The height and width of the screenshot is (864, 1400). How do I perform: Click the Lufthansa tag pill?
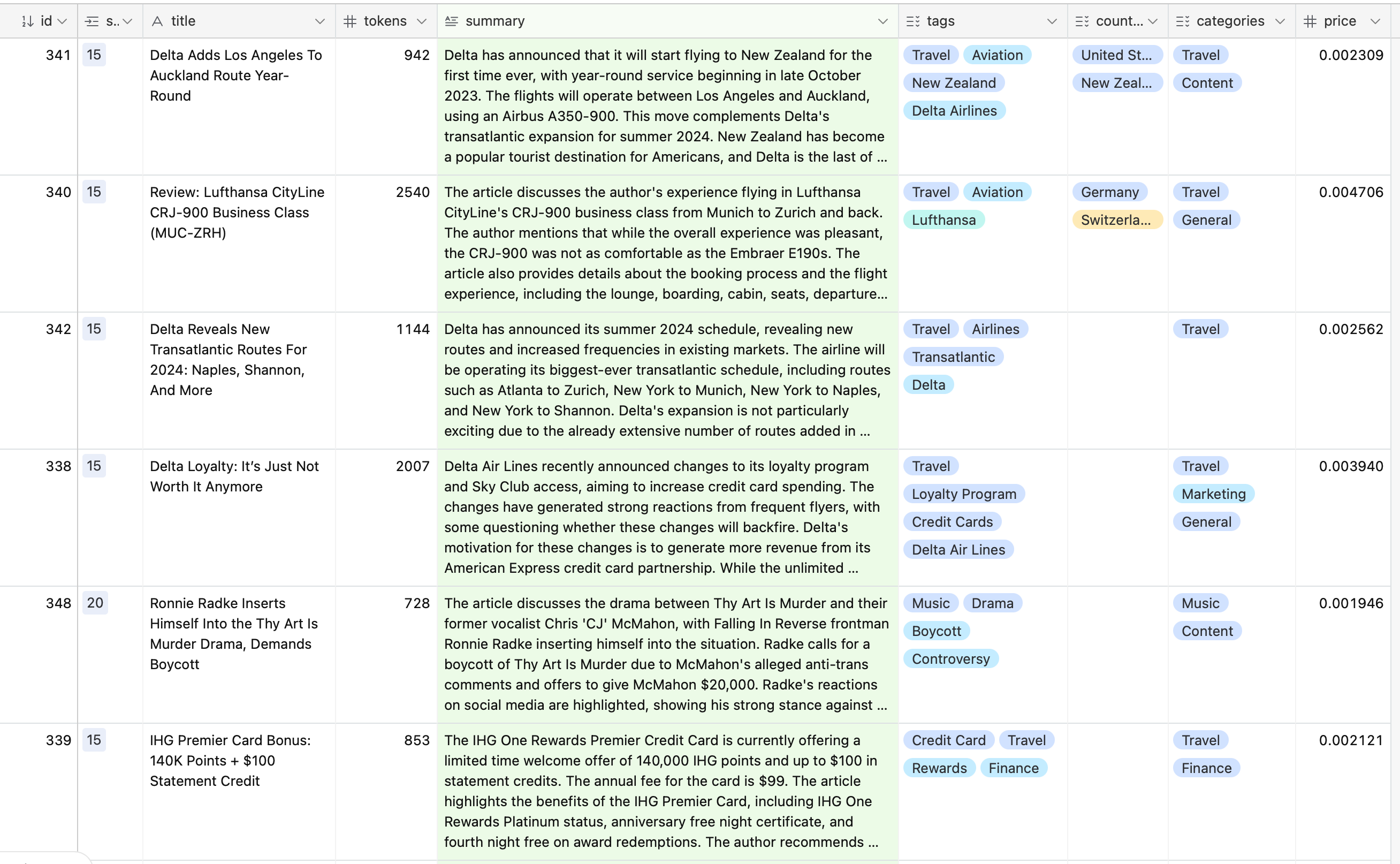[x=944, y=219]
